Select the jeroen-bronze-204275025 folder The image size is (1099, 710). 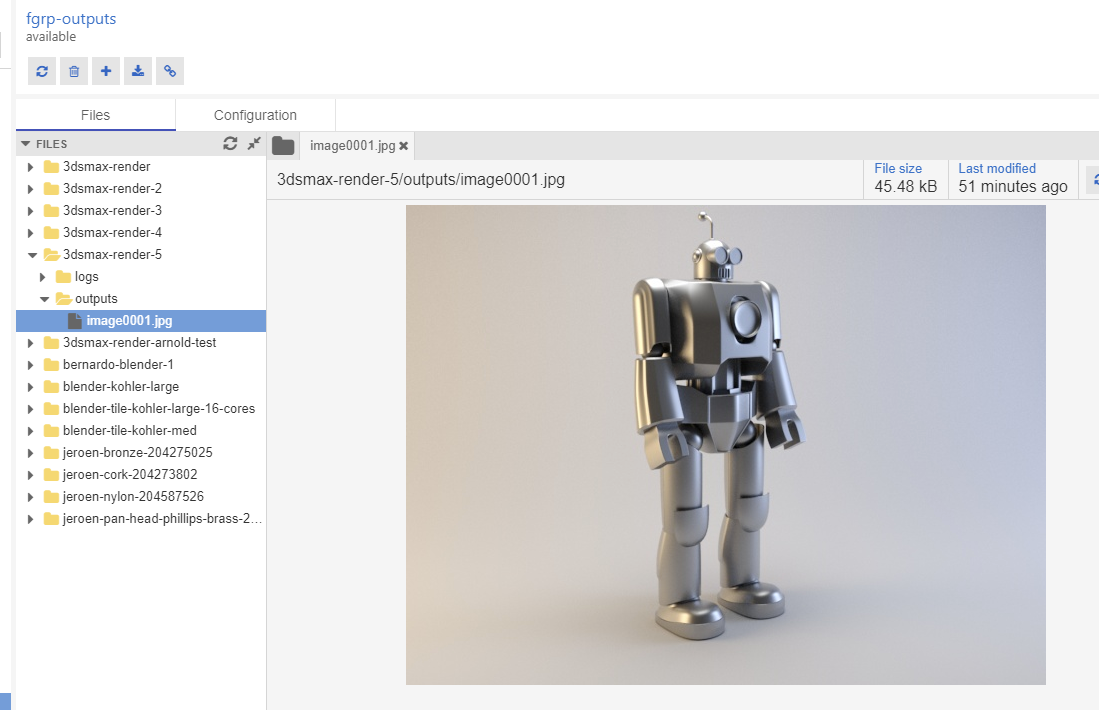[x=137, y=453]
